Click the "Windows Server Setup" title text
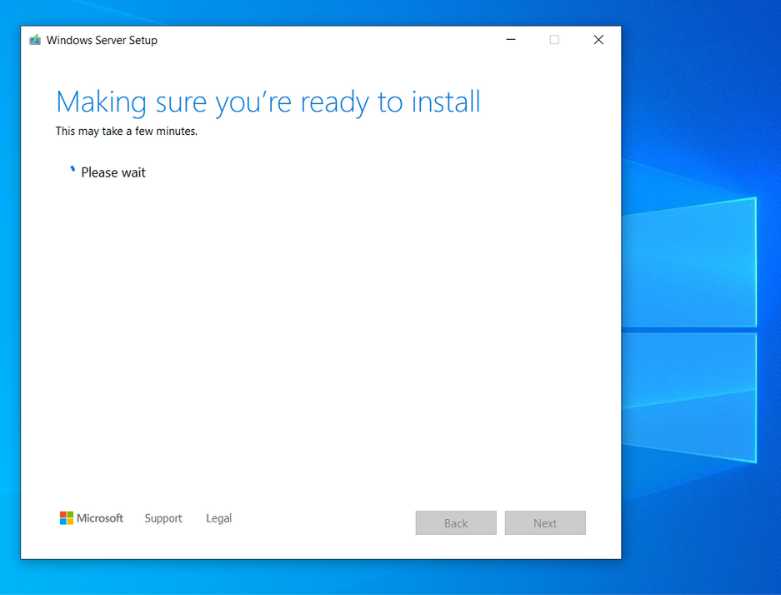Screen dimensions: 781x595 pos(102,40)
